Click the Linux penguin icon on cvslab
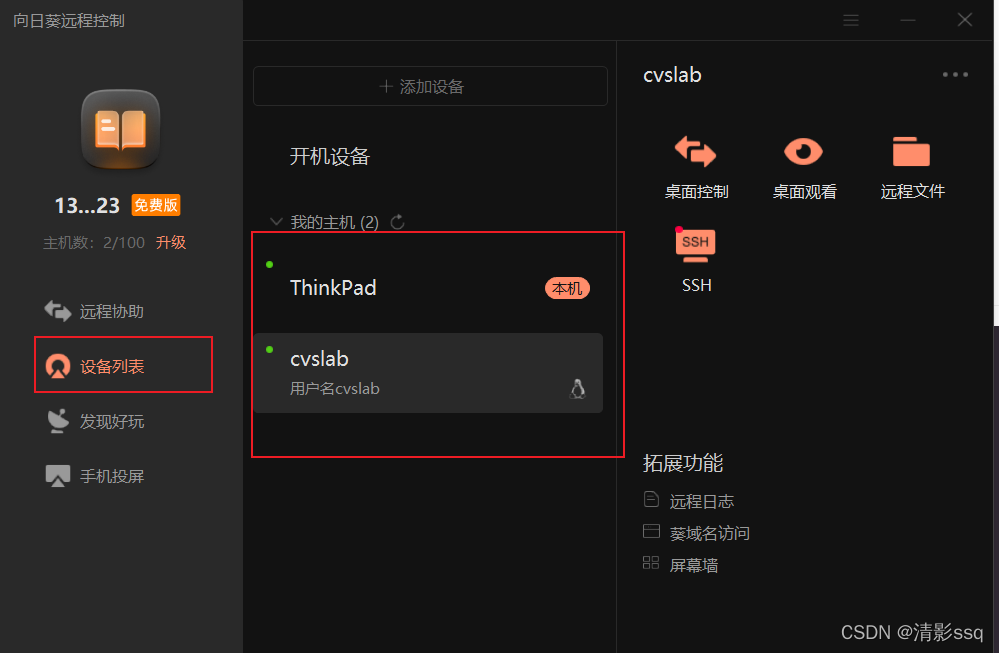 click(x=577, y=389)
